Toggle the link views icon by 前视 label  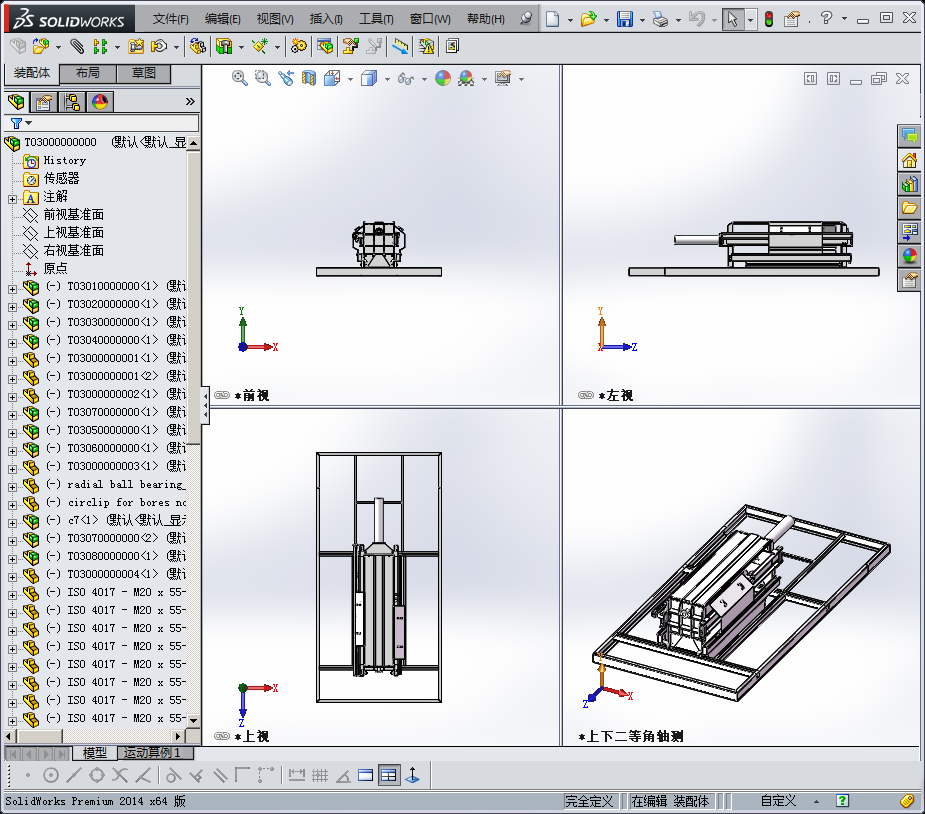point(222,395)
